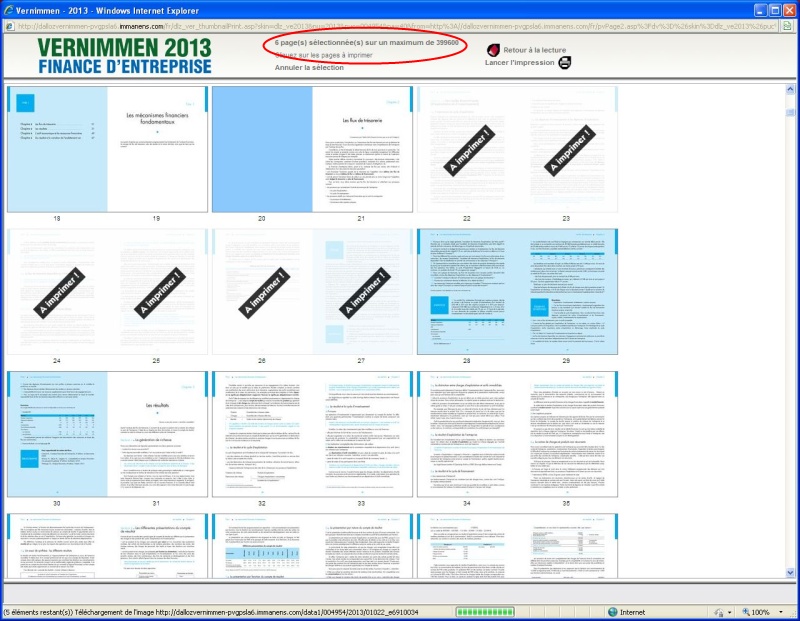Image resolution: width=800 pixels, height=621 pixels.
Task: Click the printer icon next to Lancer l'impression
Action: (564, 63)
